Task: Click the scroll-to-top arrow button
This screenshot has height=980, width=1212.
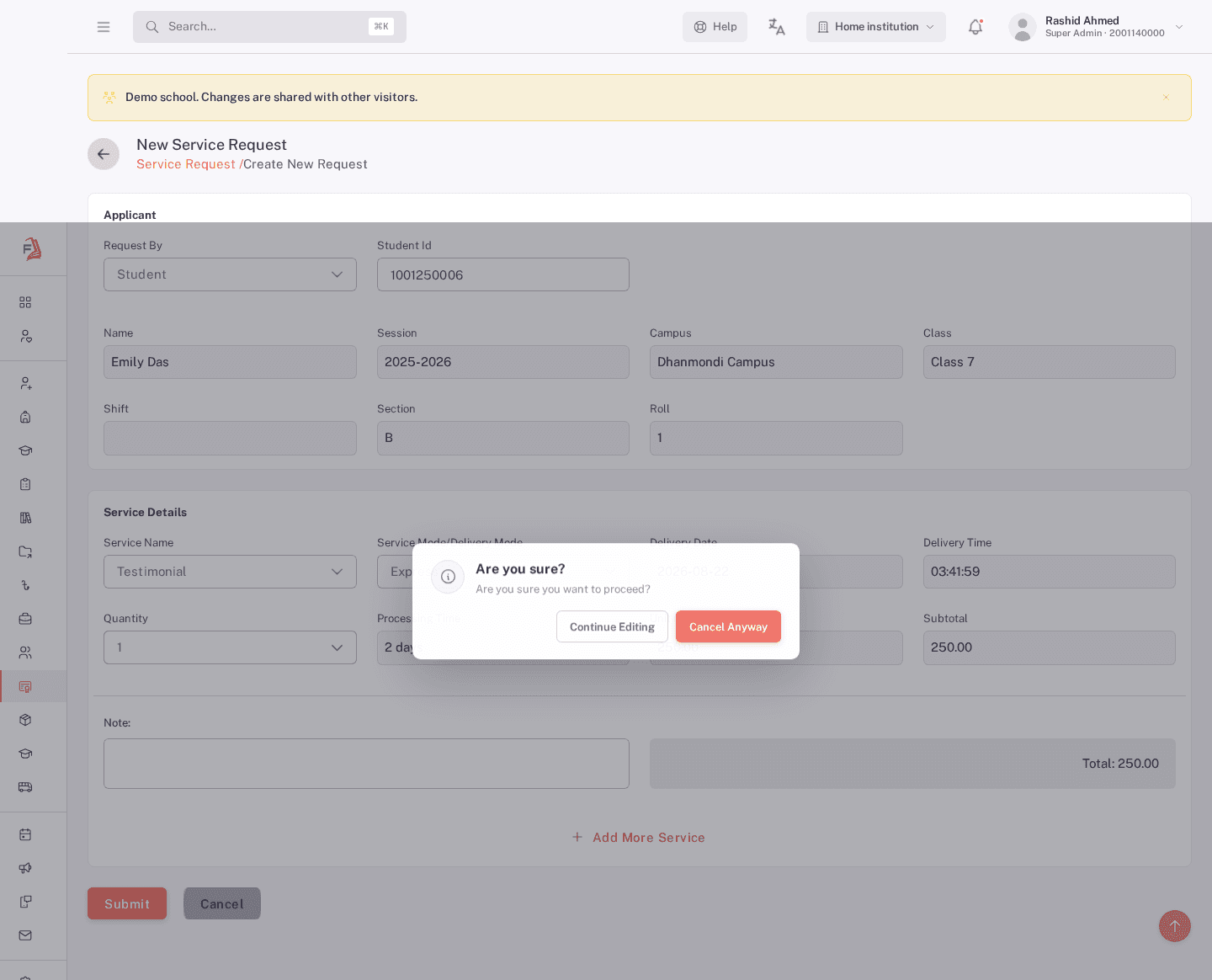Action: coord(1175,926)
